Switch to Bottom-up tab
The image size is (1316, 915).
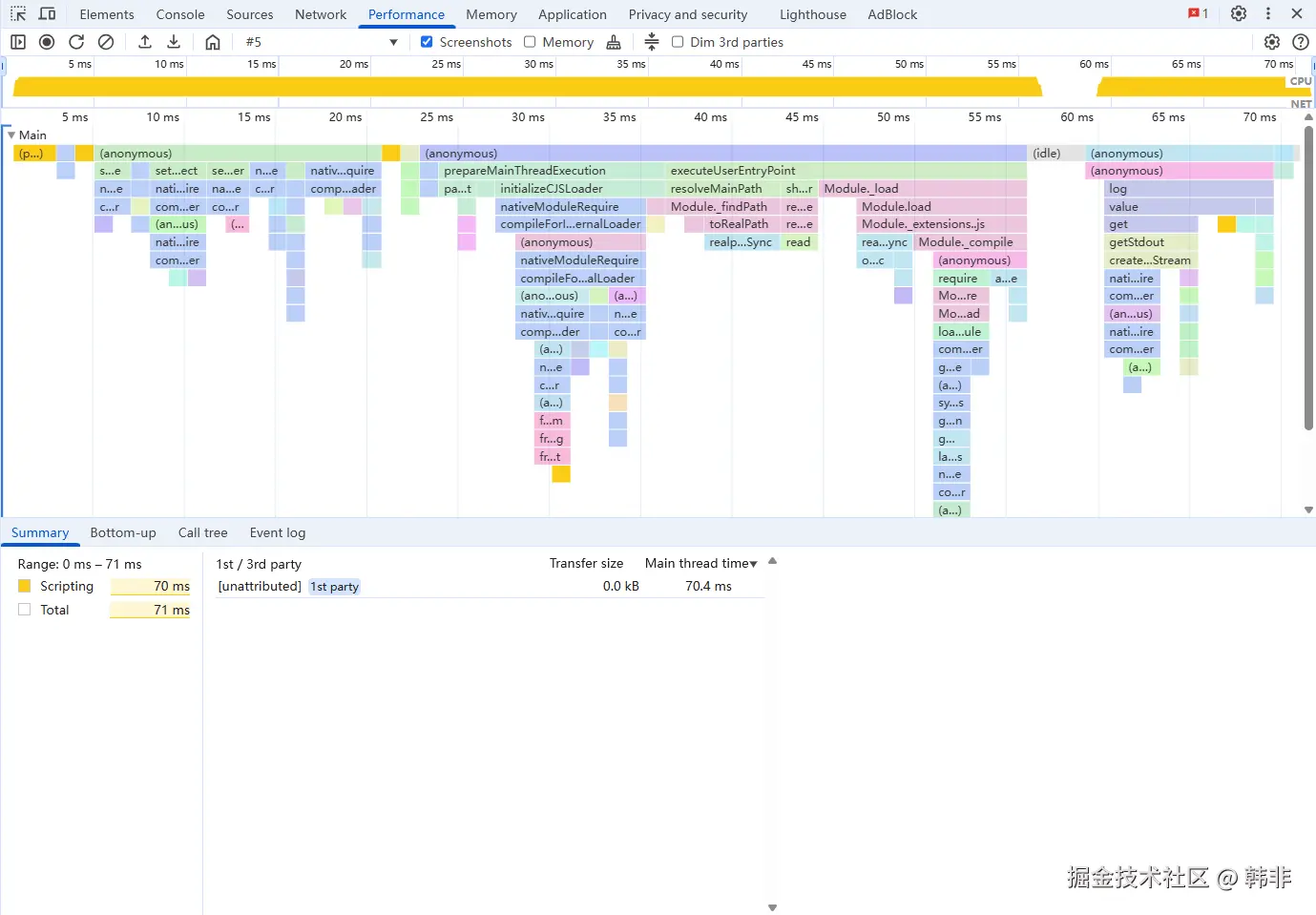(123, 532)
